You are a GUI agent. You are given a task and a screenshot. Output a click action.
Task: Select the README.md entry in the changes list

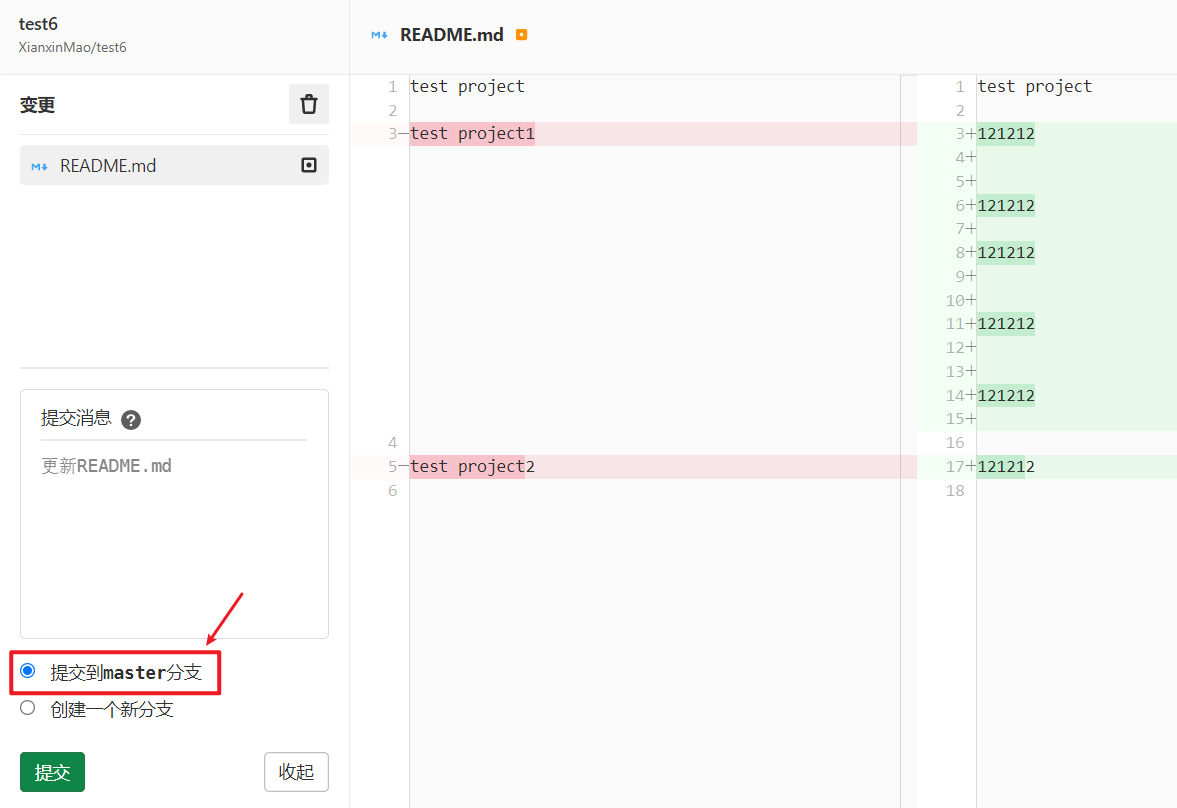[120, 165]
